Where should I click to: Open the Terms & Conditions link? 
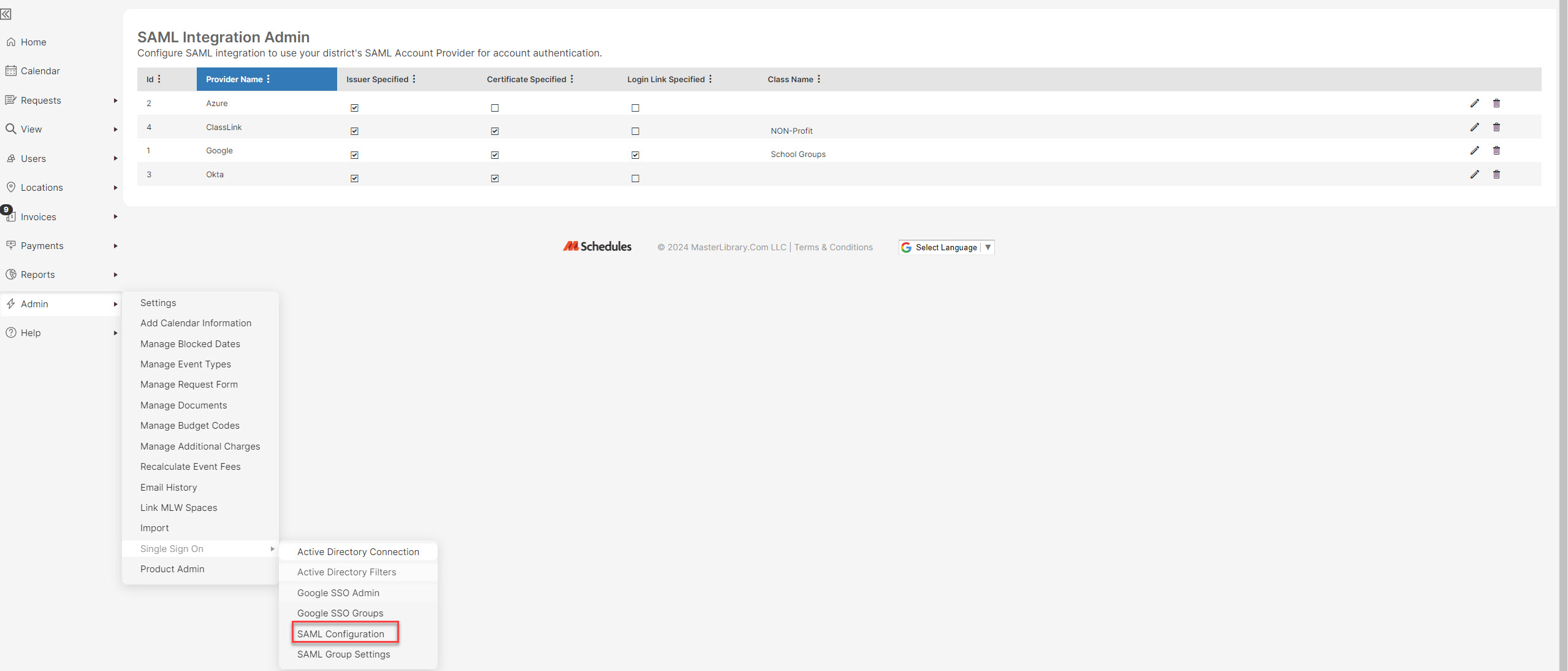[833, 247]
